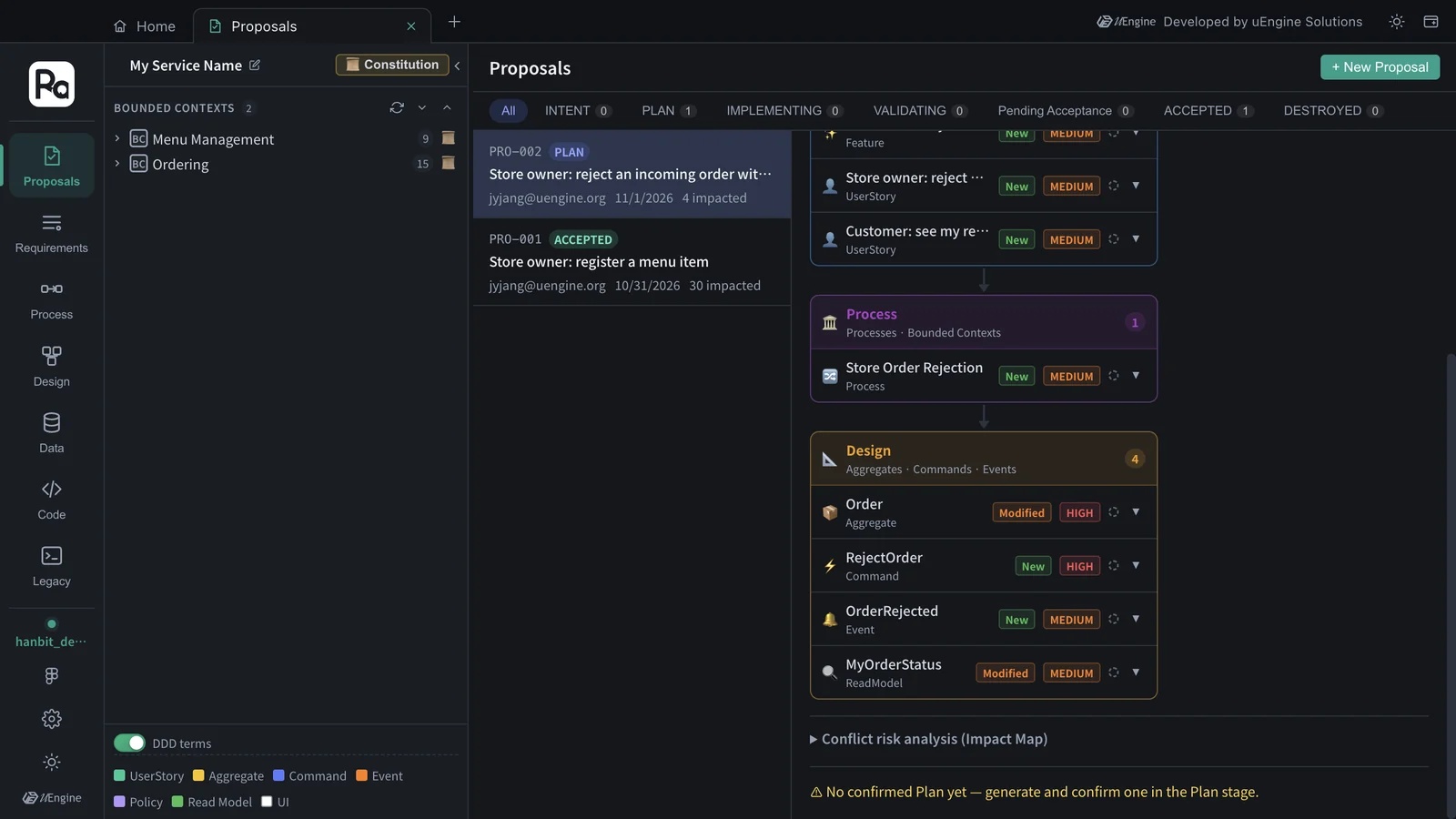This screenshot has width=1456, height=819.
Task: Expand the Store Order Rejection process row
Action: [1136, 375]
